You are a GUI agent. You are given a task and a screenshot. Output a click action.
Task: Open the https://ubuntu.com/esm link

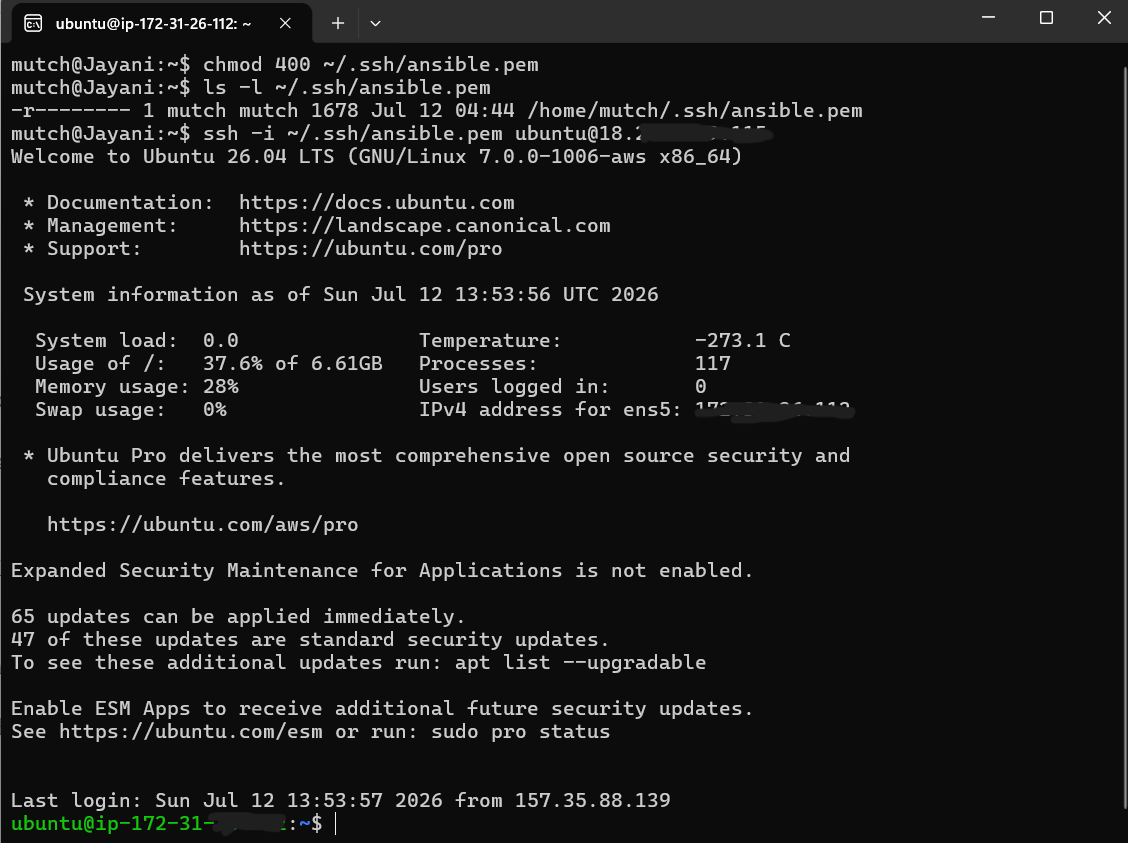(191, 732)
